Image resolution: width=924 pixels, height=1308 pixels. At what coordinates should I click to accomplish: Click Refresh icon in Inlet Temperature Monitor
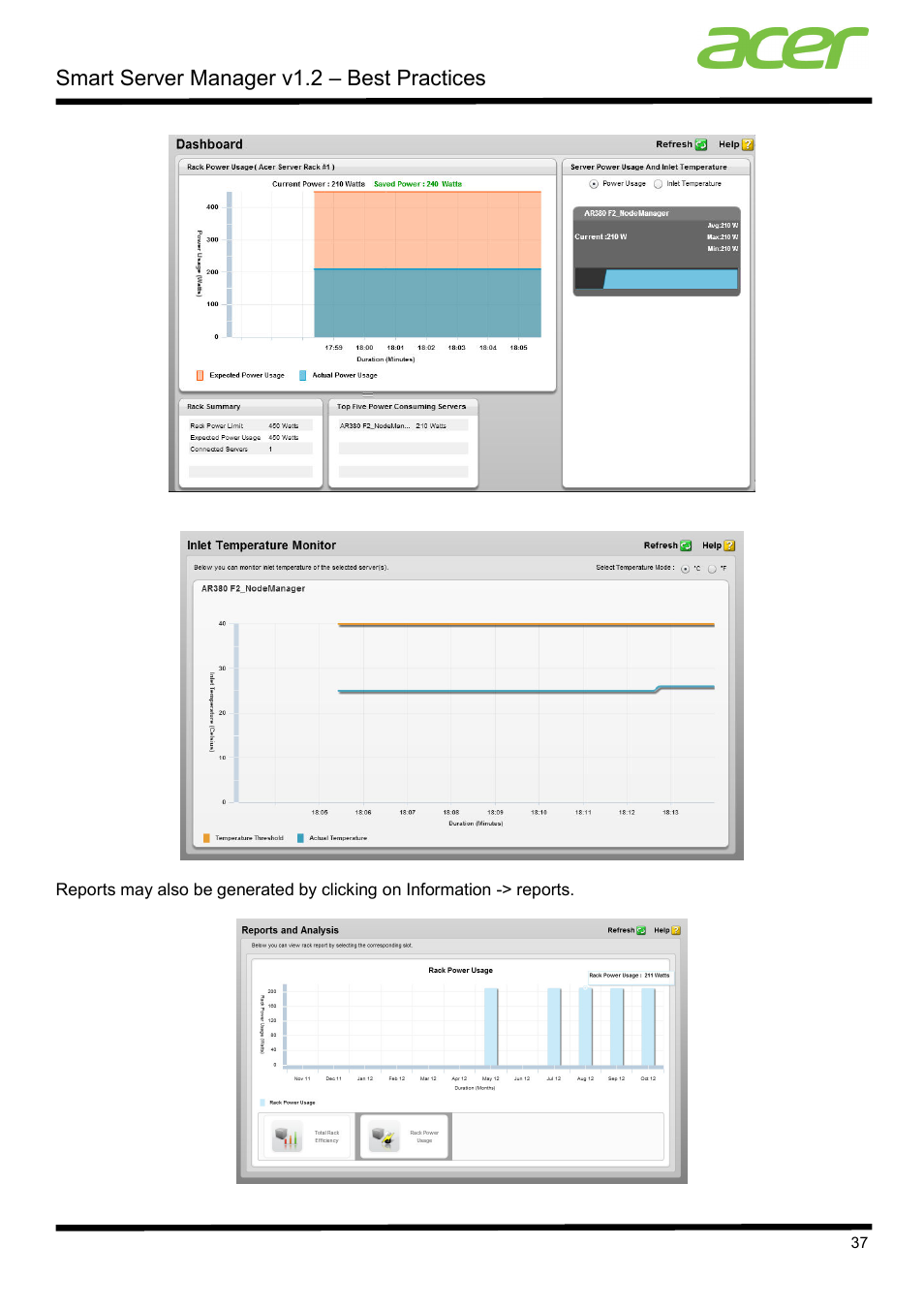tap(686, 545)
